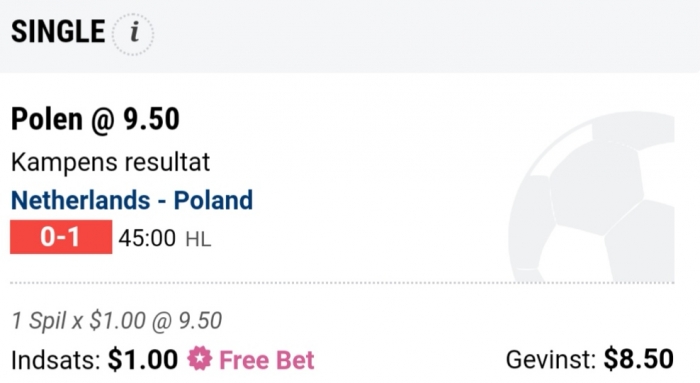Screen dimensions: 700x383
Task: Tap the faded football watermark icon
Action: pos(592,196)
